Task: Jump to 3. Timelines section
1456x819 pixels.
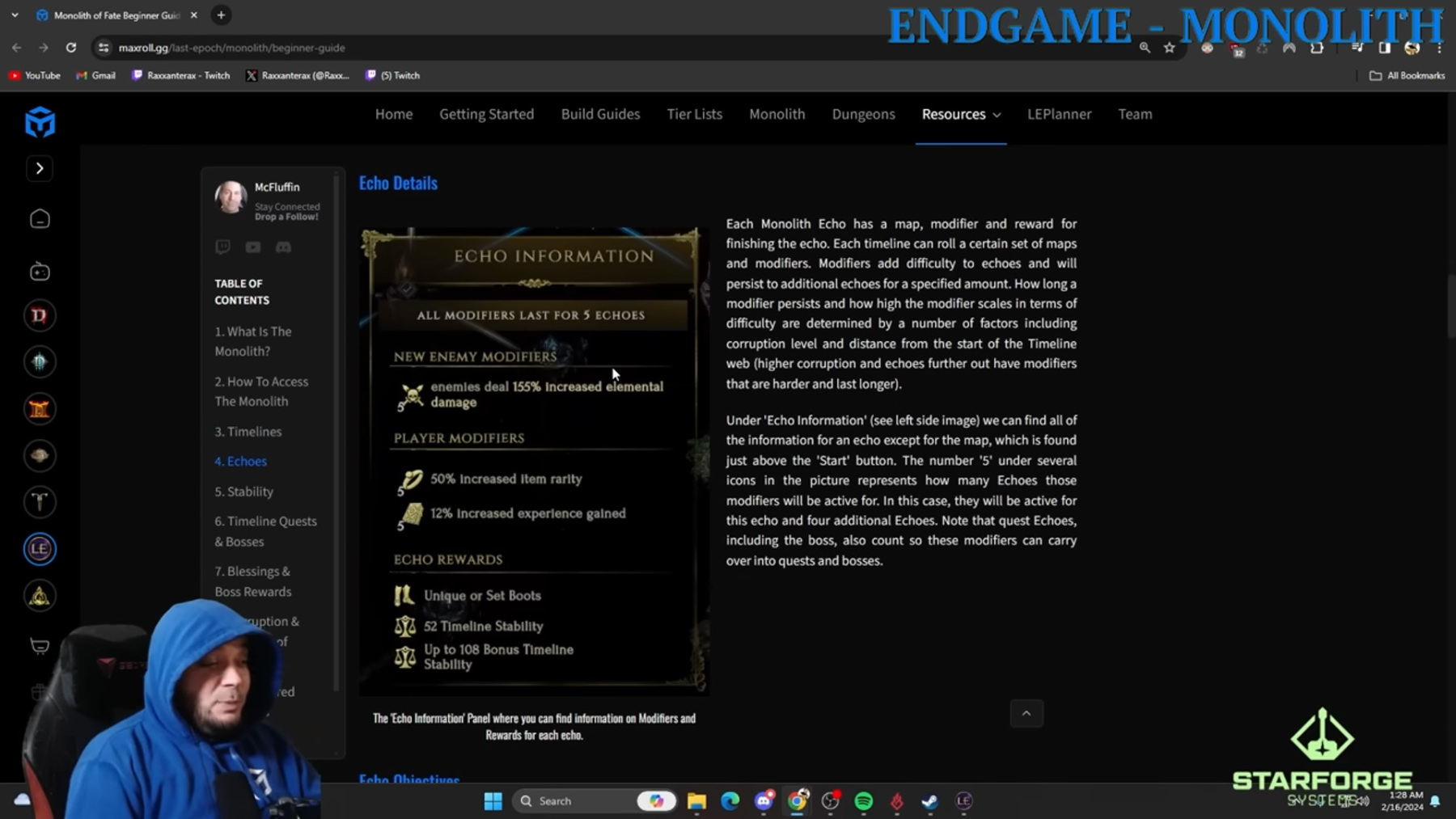Action: (x=248, y=432)
